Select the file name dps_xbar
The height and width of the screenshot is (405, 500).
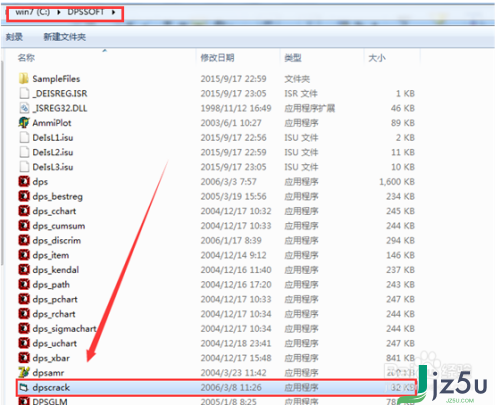tap(51, 358)
